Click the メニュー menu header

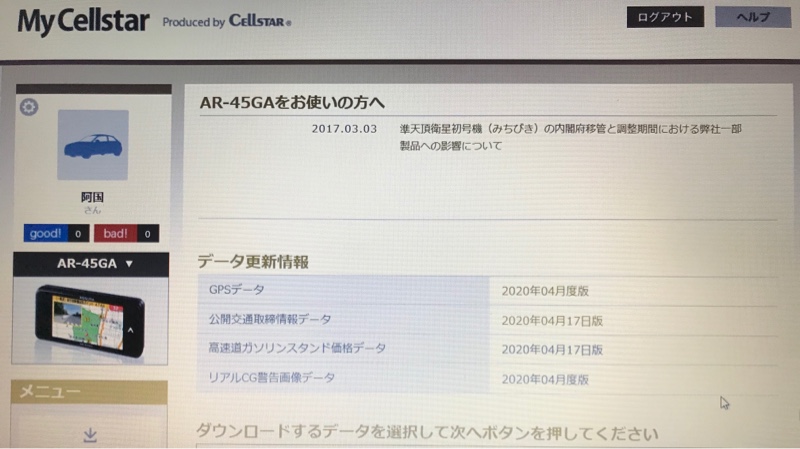(89, 392)
